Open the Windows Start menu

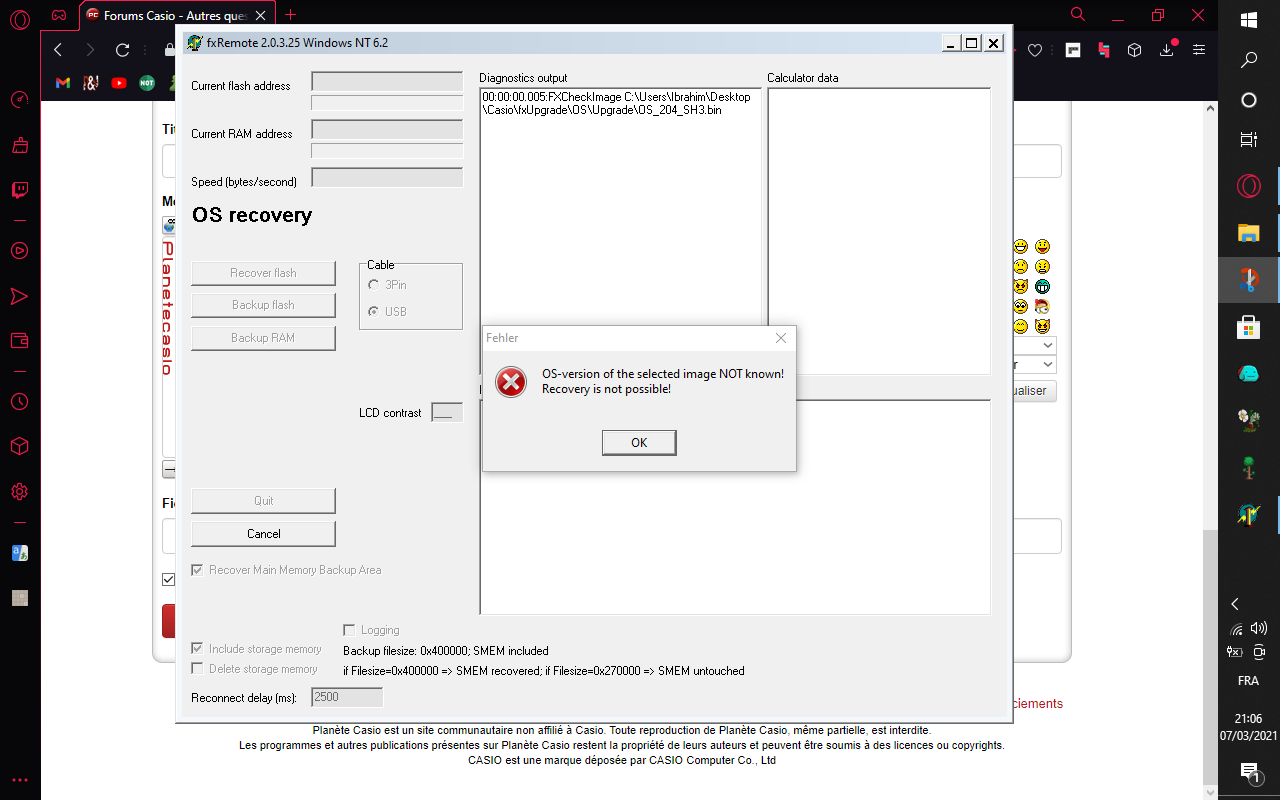(1248, 20)
